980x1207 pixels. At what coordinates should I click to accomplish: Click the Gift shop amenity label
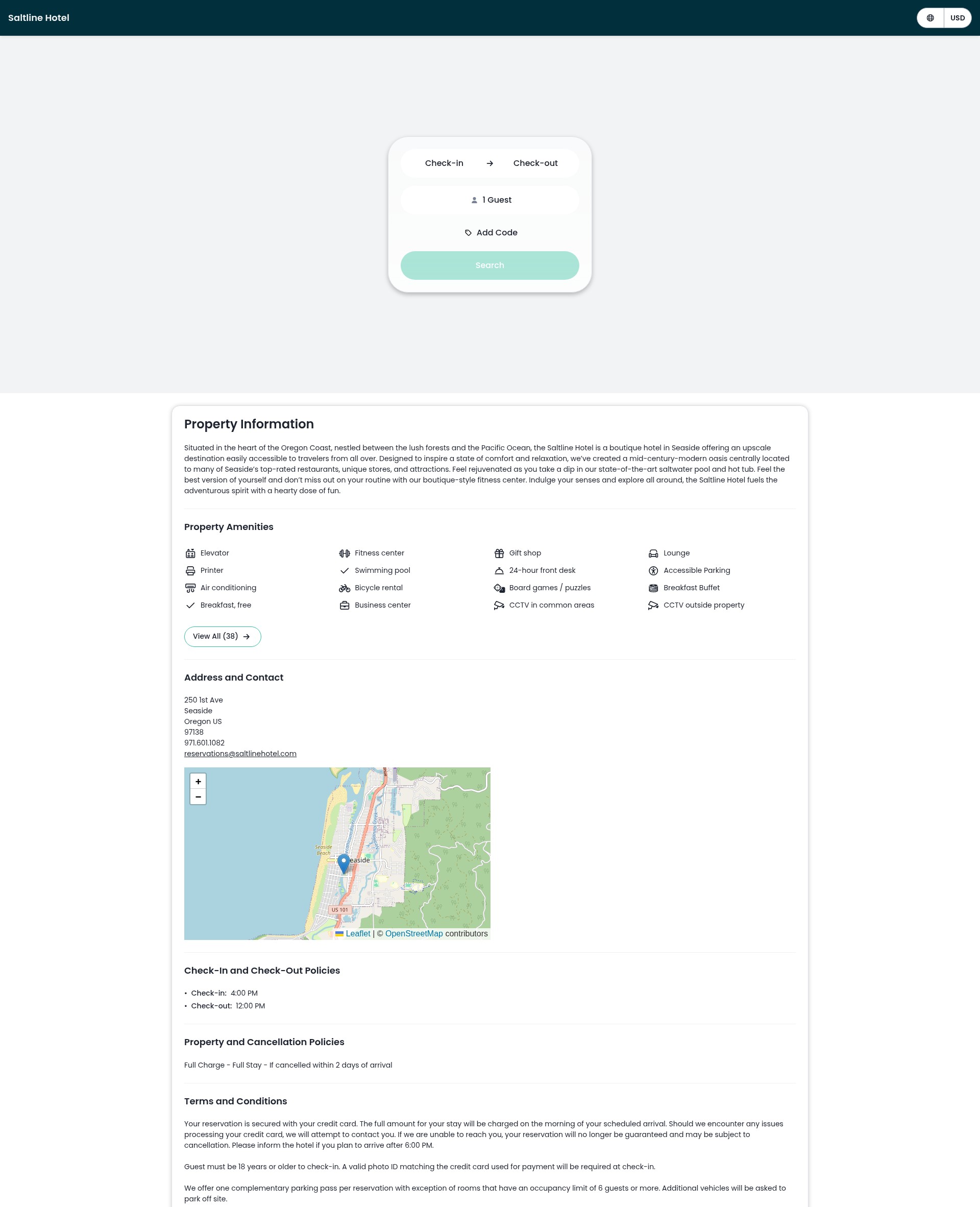(x=525, y=553)
